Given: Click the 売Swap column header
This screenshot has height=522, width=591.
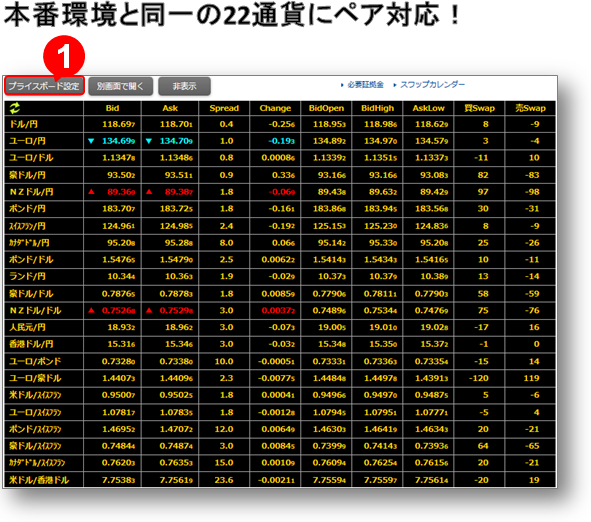Looking at the screenshot, I should tap(530, 108).
